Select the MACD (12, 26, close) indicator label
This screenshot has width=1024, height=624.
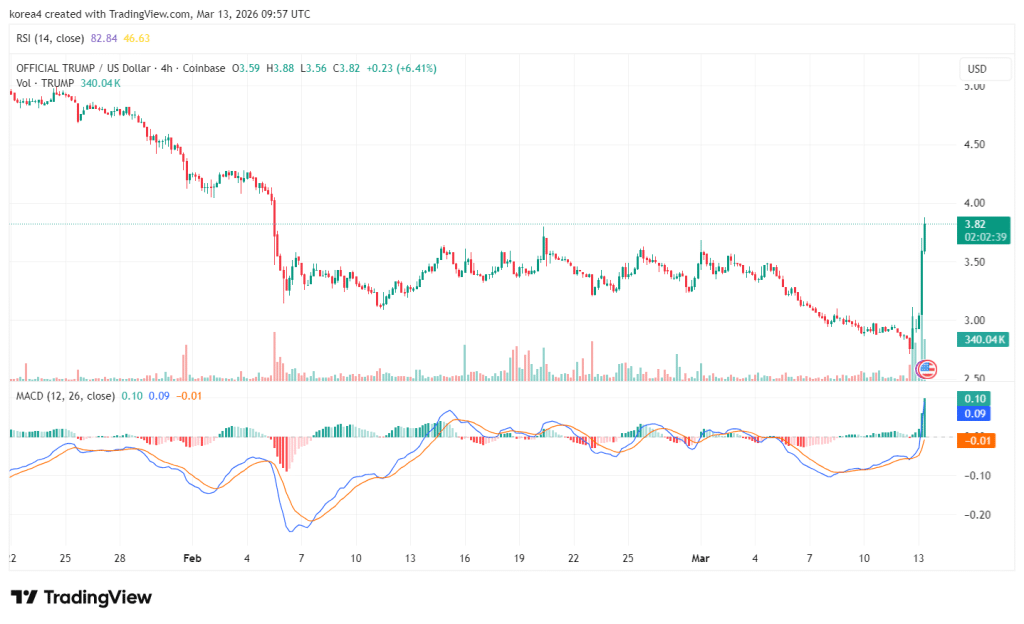pos(65,396)
